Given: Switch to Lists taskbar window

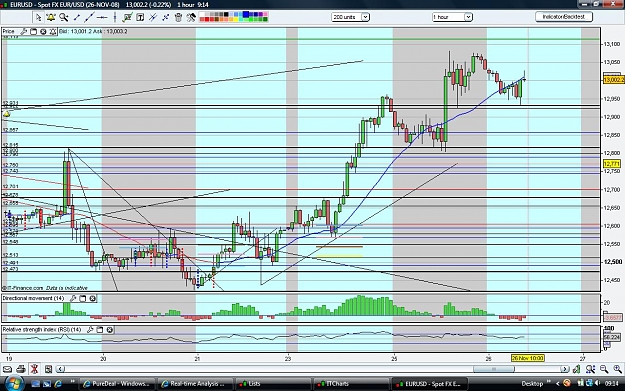Looking at the screenshot, I should pos(273,384).
